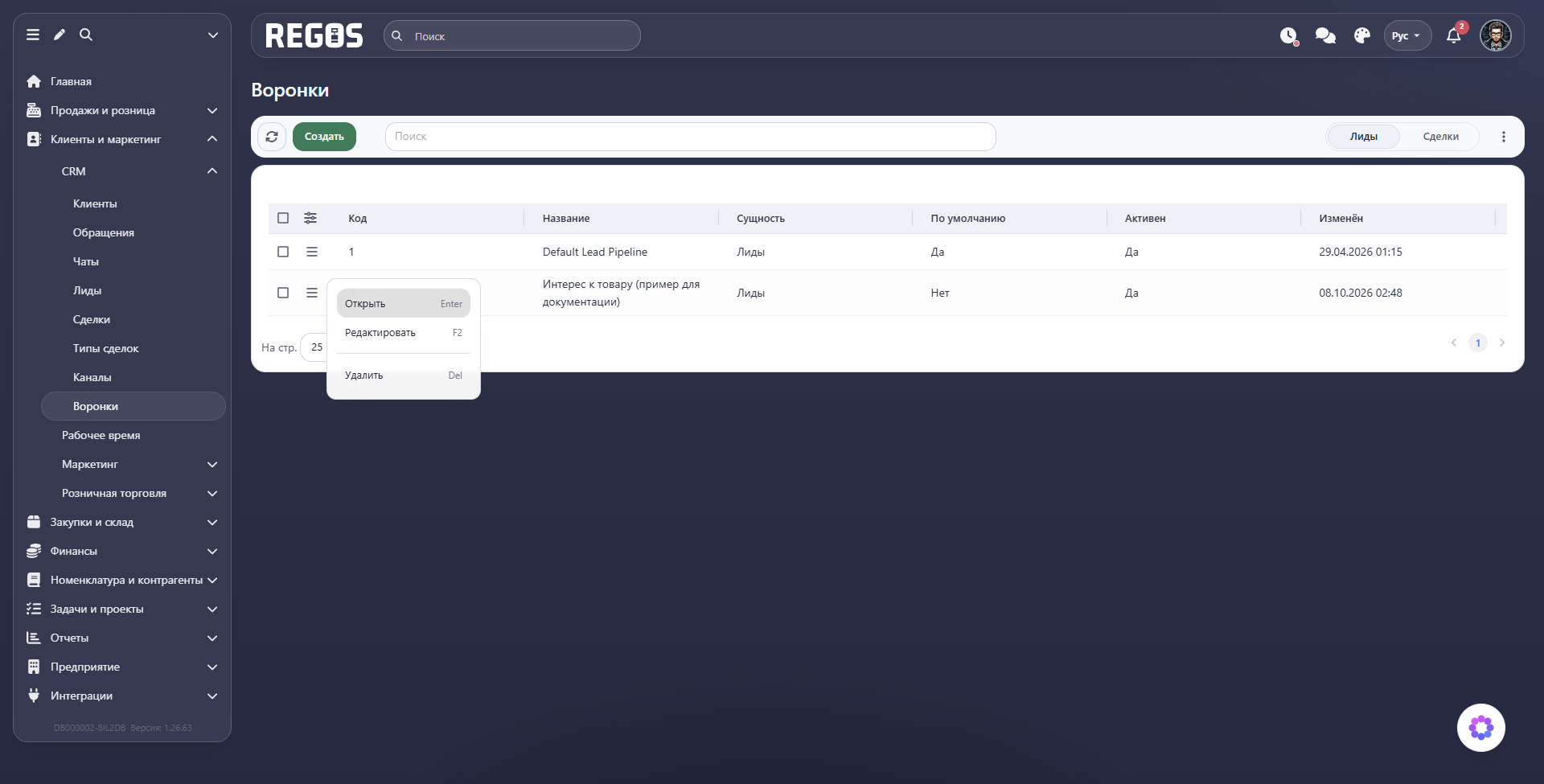
Task: Open the color theme palette icon
Action: [1361, 35]
